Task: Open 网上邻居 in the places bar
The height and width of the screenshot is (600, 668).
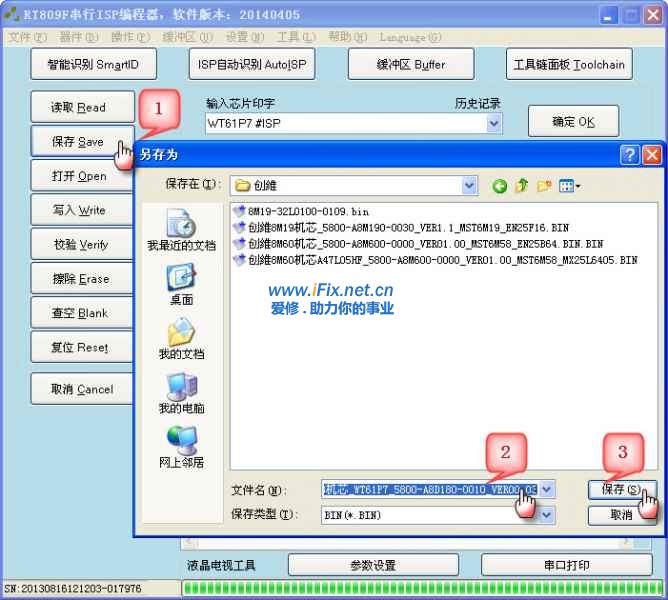Action: [x=181, y=447]
